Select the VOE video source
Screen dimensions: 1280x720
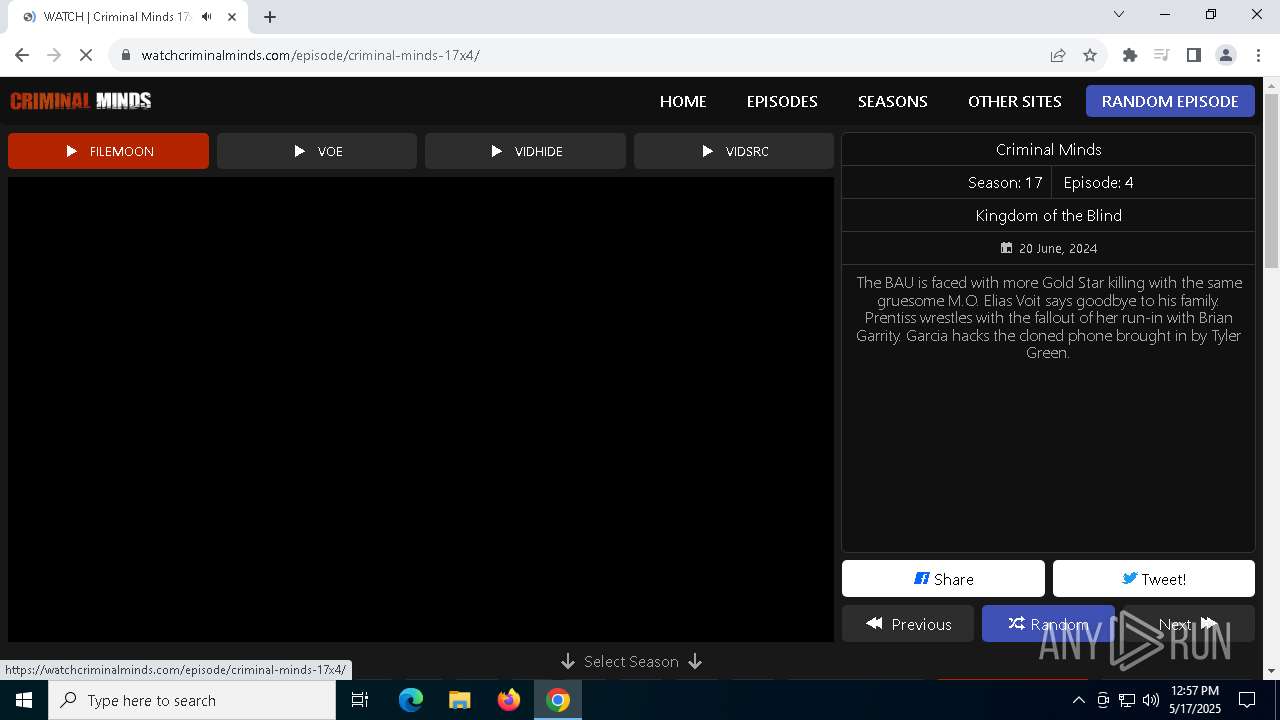[x=317, y=151]
